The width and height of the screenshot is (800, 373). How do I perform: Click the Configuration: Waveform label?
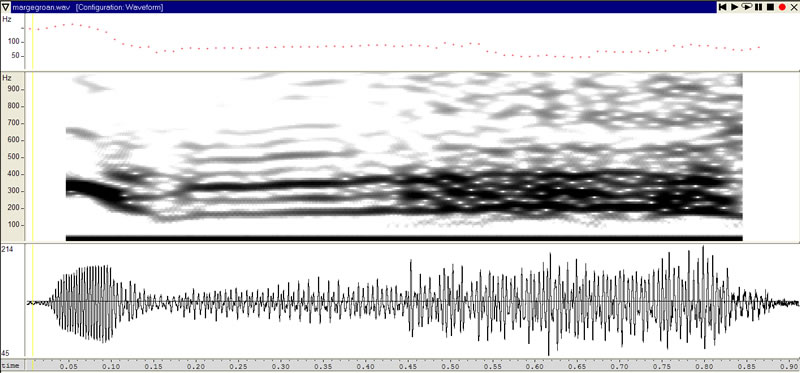[x=119, y=7]
